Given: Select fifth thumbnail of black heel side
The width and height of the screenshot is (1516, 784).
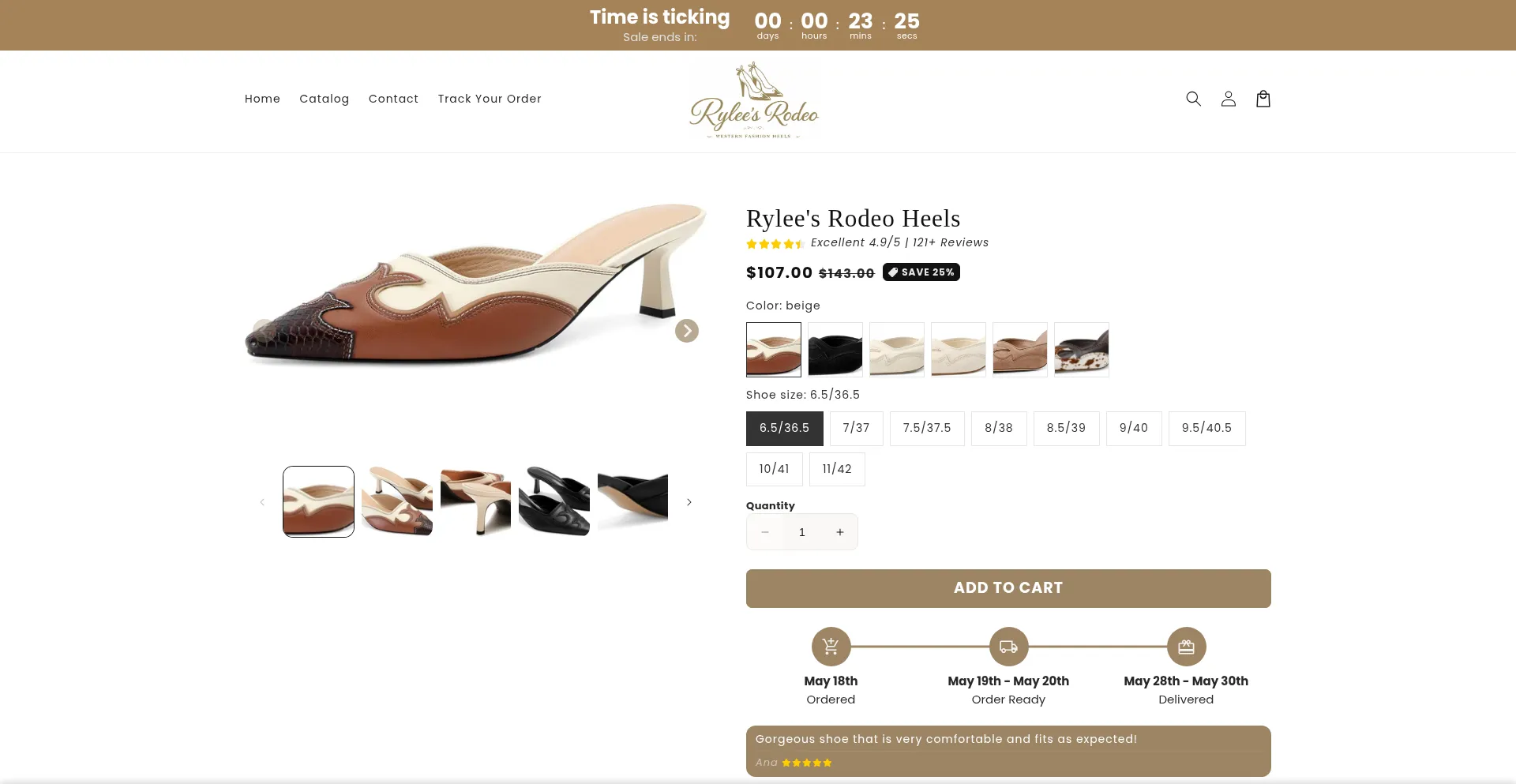Looking at the screenshot, I should [x=632, y=501].
